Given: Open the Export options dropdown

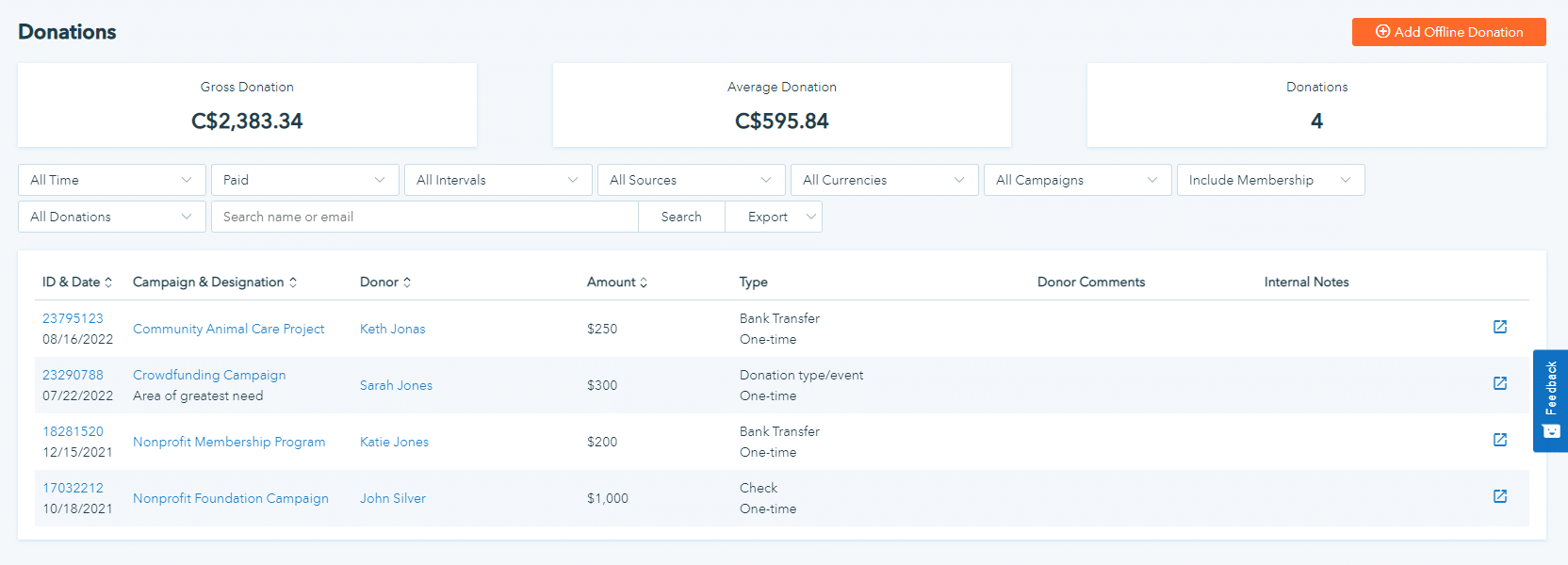Looking at the screenshot, I should [x=775, y=217].
